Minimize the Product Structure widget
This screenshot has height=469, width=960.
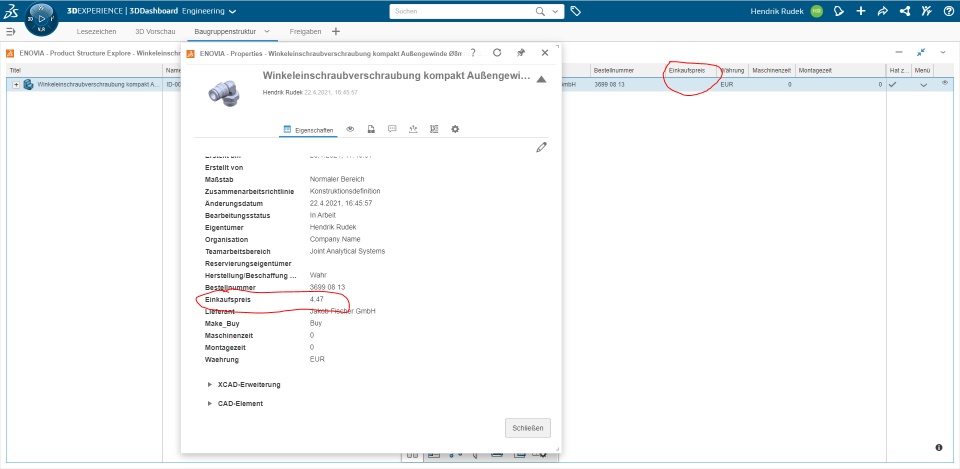pos(898,53)
